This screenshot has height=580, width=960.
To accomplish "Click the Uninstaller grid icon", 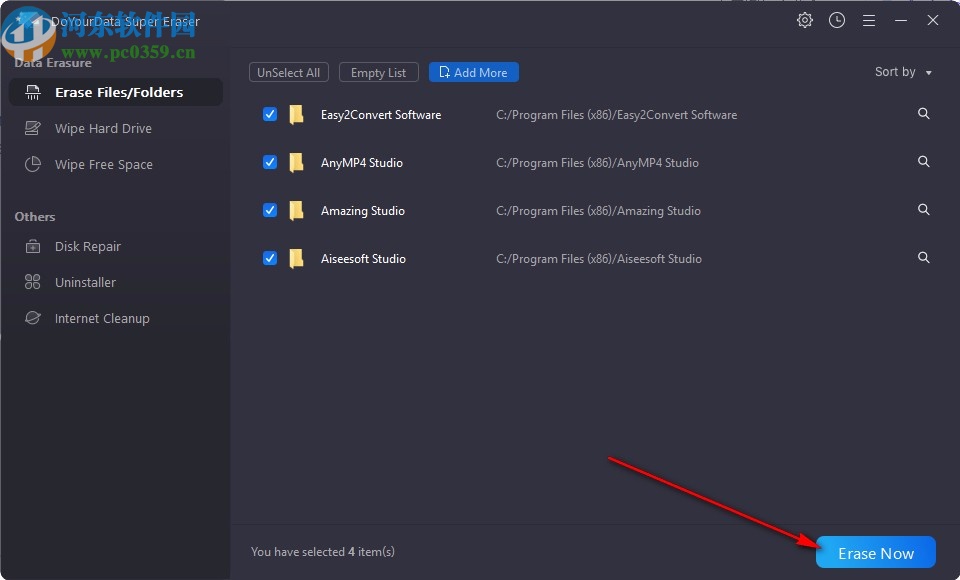I will click(x=32, y=282).
